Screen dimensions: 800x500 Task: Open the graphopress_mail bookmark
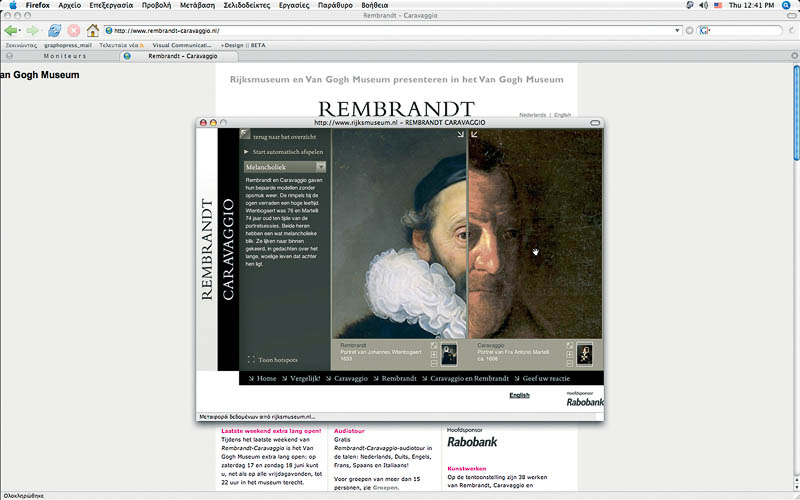tap(68, 45)
